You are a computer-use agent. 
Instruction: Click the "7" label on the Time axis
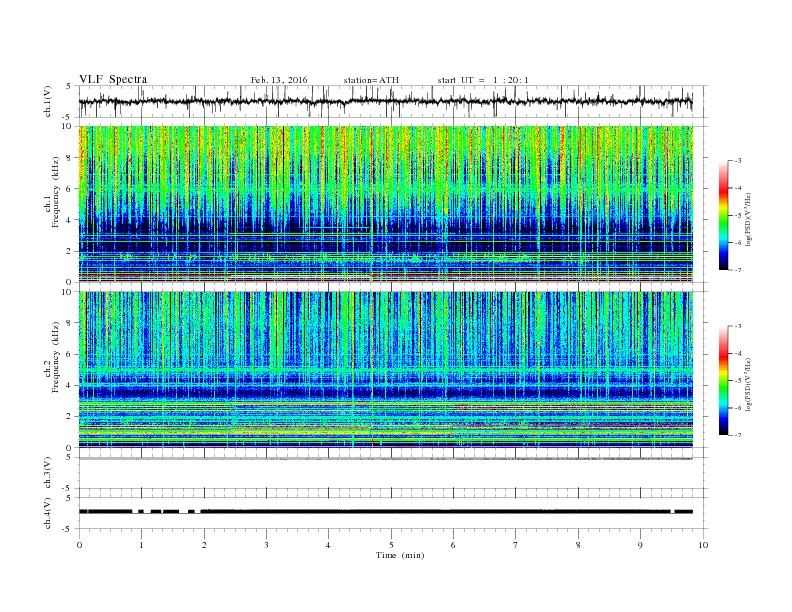(x=516, y=545)
